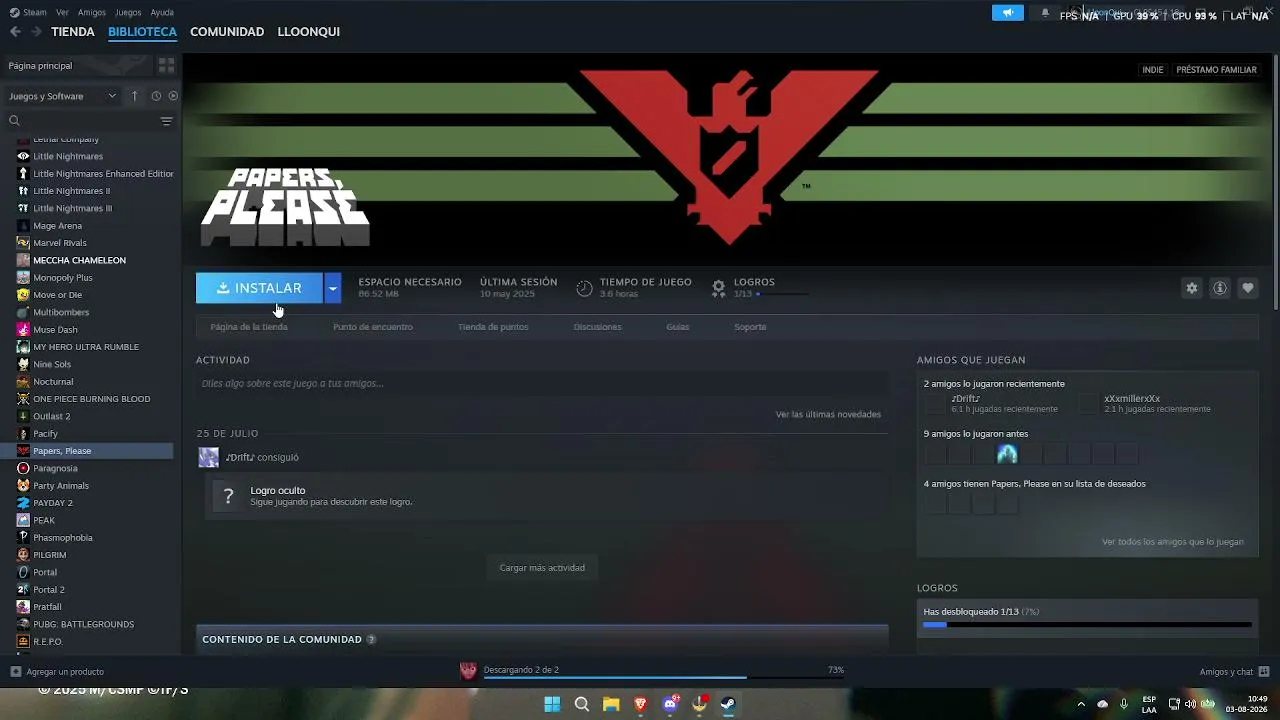Image resolution: width=1280 pixels, height=720 pixels.
Task: Open the COMUNIDAD tab
Action: (x=227, y=32)
